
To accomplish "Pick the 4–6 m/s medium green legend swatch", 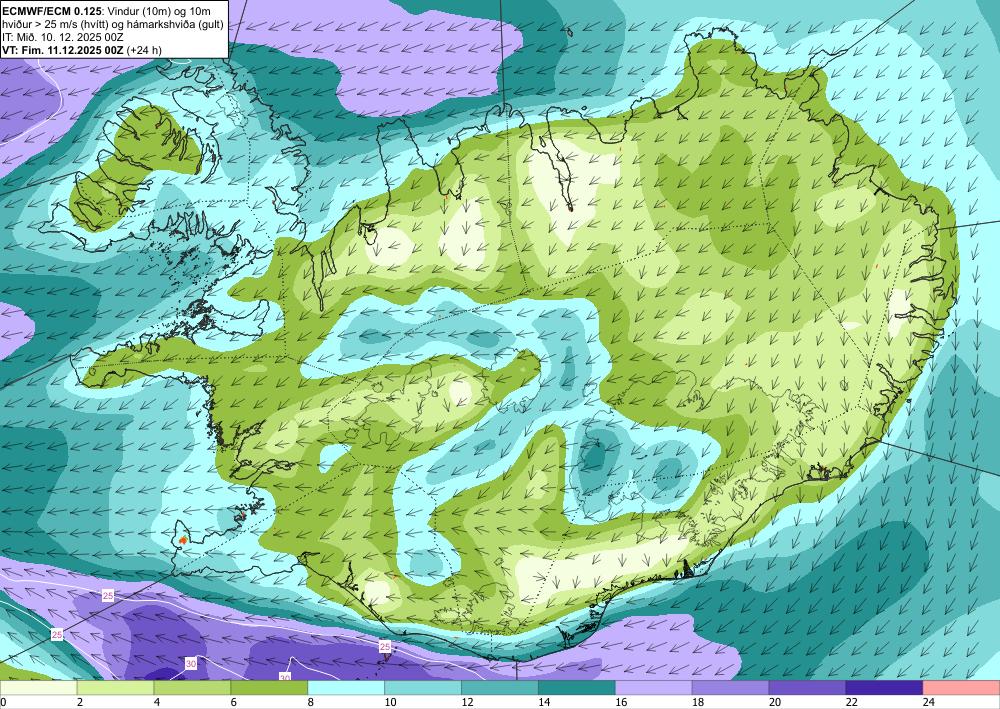I will tap(192, 688).
